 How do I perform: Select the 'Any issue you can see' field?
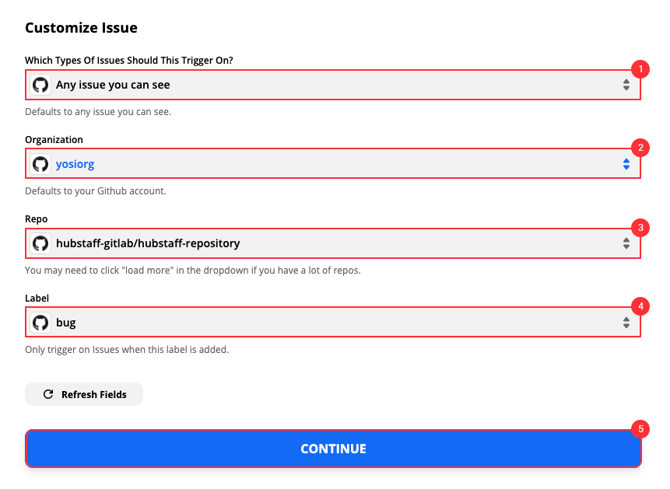tap(112, 85)
